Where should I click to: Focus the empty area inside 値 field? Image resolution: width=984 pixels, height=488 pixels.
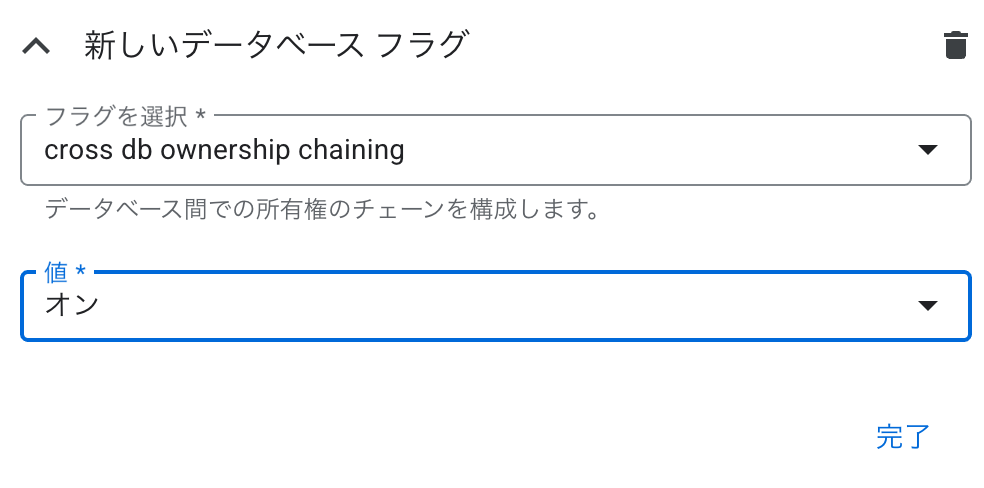[502, 305]
